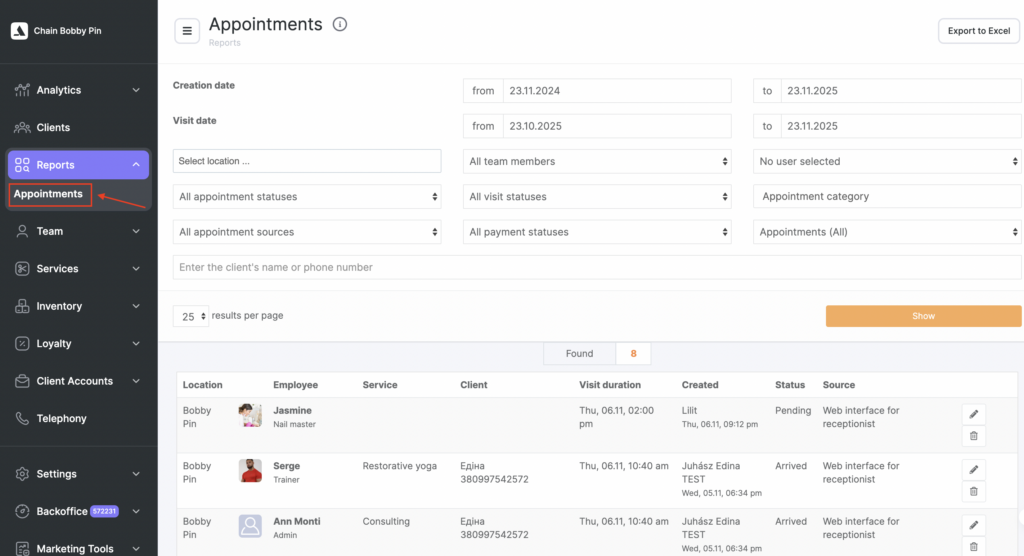Click the edit pencil icon for Serge's appointment
The width and height of the screenshot is (1024, 556).
pyautogui.click(x=974, y=470)
